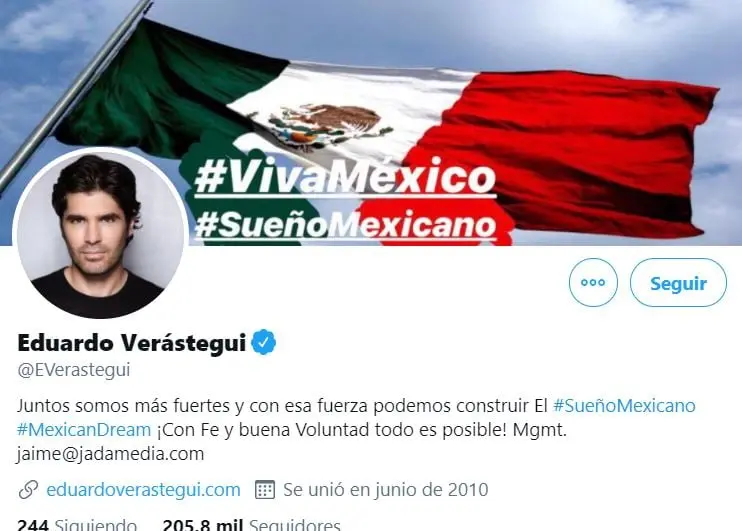Open the 244 Siguiendo following list
This screenshot has height=531, width=742.
(77, 524)
